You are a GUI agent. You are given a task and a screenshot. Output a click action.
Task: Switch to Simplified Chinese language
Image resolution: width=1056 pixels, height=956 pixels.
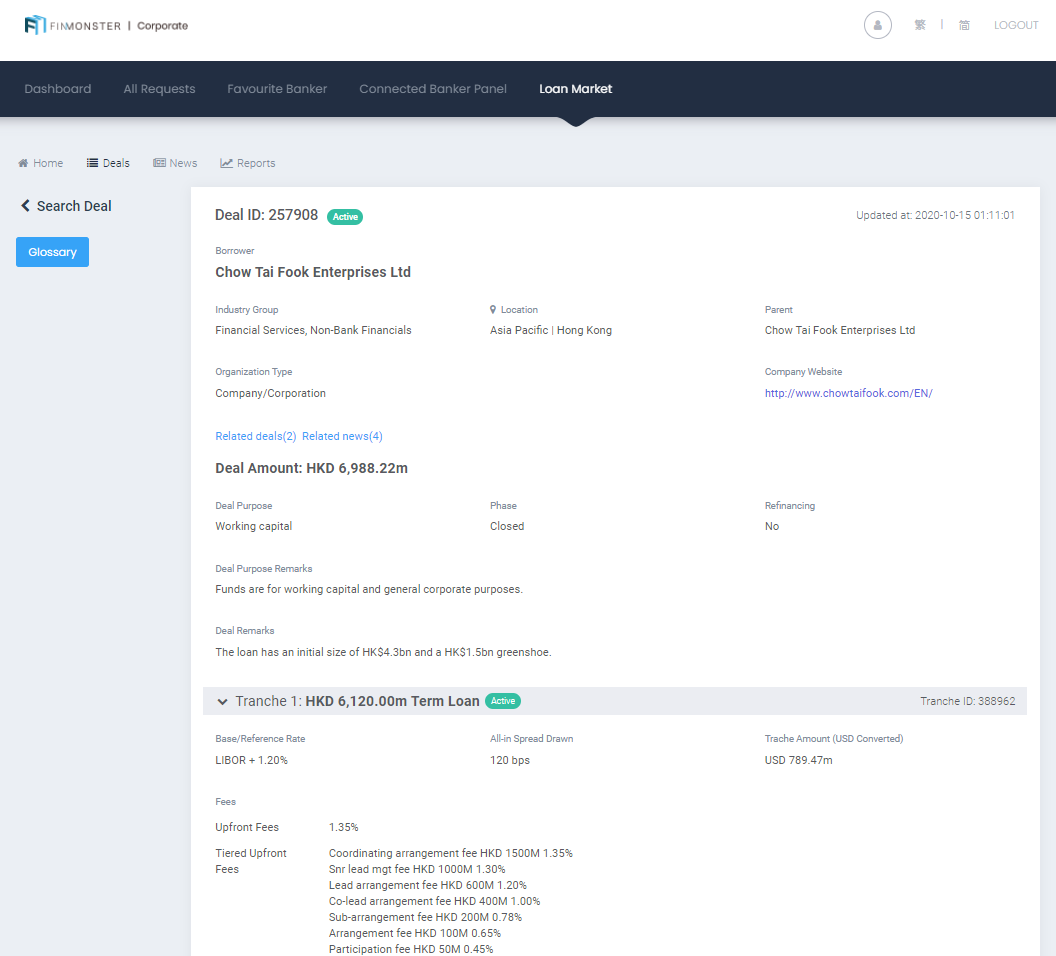[x=964, y=25]
